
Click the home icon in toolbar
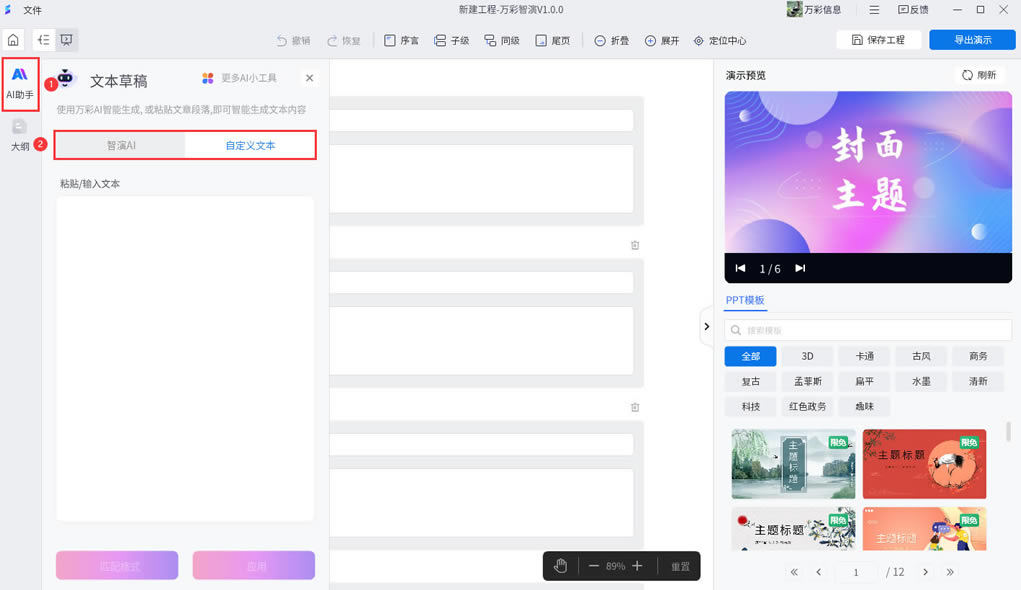pyautogui.click(x=13, y=40)
